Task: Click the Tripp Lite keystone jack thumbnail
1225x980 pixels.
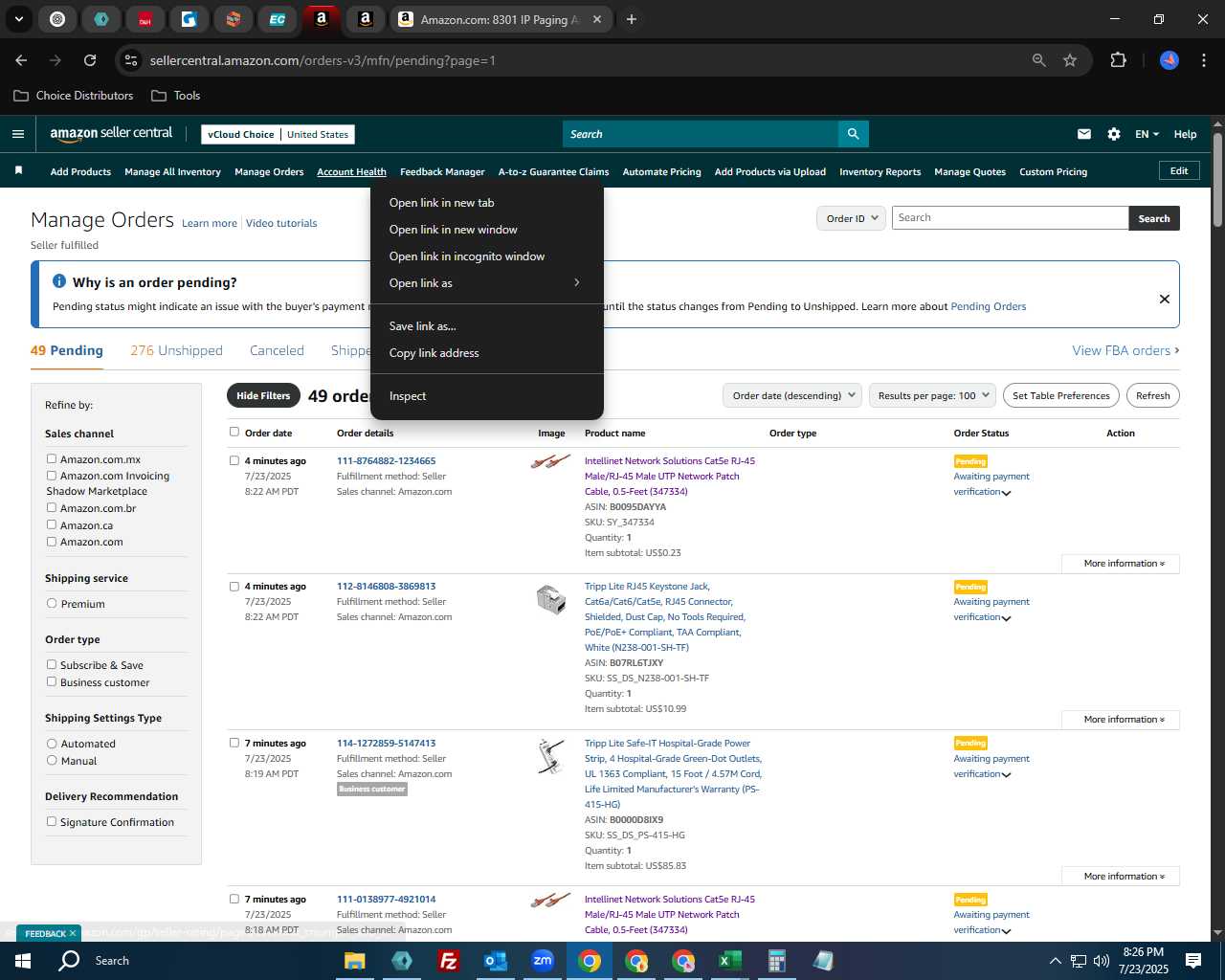Action: pos(550,599)
